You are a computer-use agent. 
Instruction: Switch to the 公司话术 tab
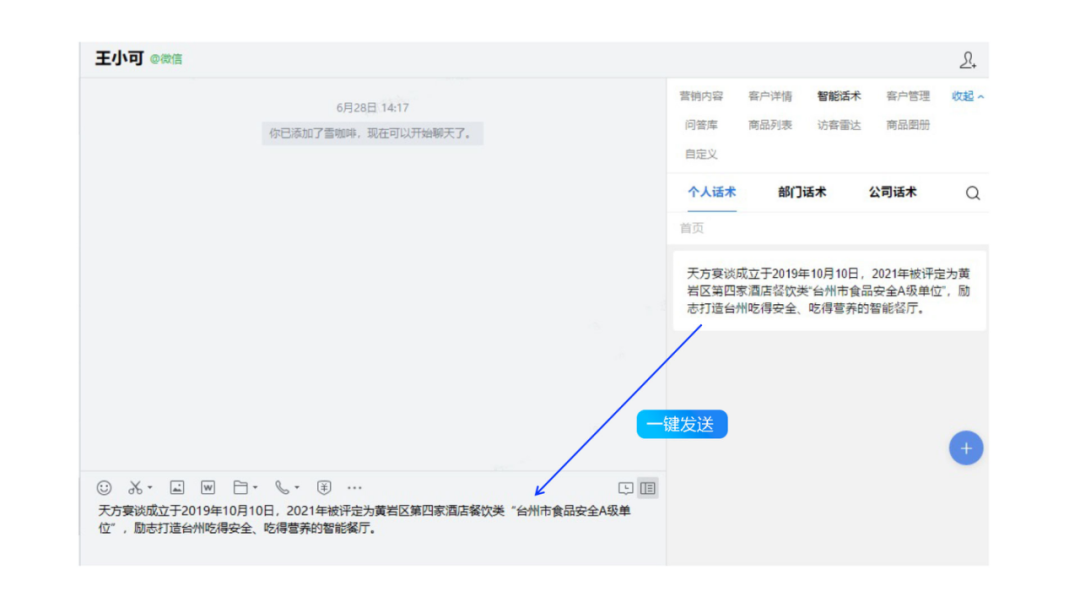(x=892, y=192)
